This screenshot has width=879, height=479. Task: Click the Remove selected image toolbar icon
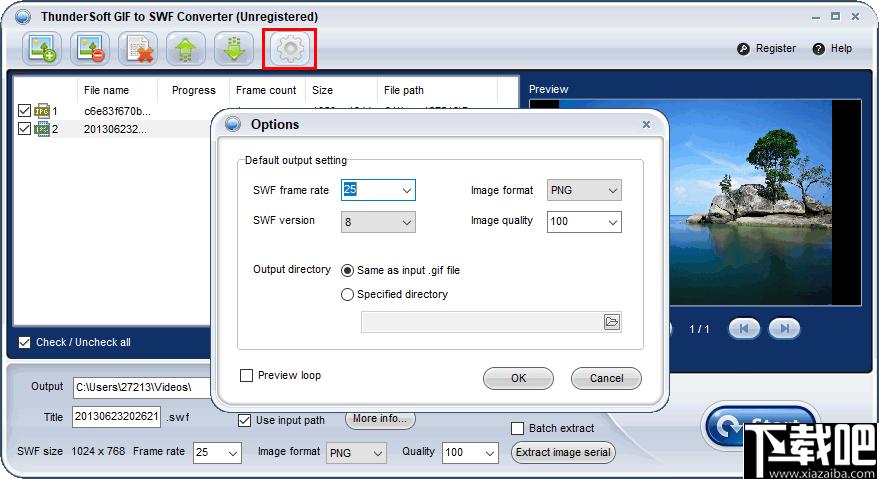90,49
